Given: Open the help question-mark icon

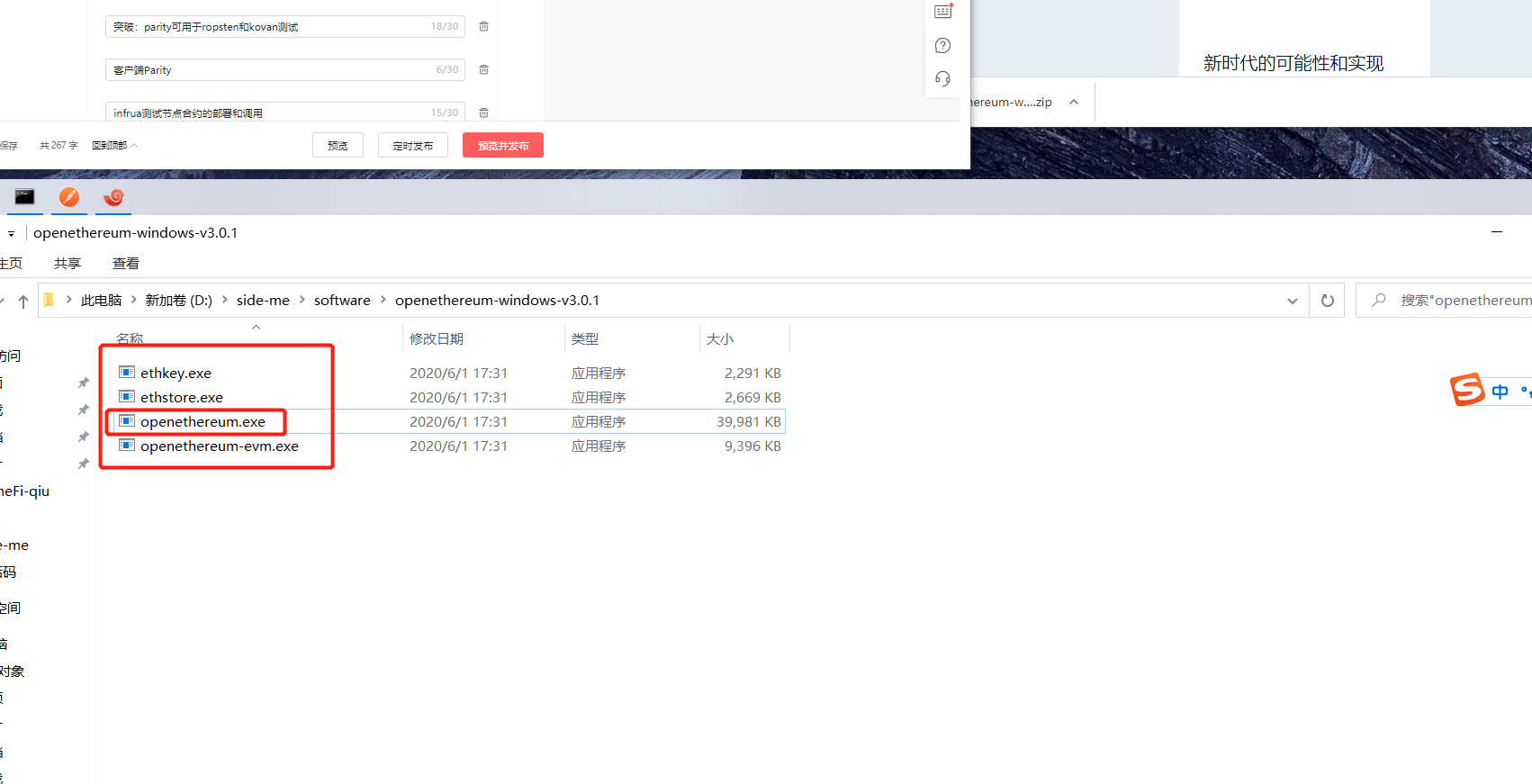Looking at the screenshot, I should [x=943, y=45].
